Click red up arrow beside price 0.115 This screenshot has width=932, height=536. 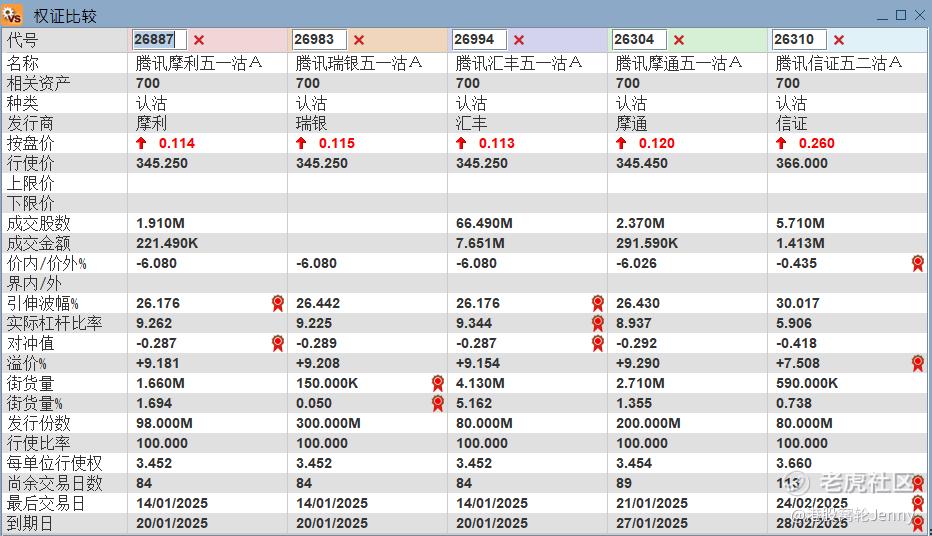tap(301, 143)
